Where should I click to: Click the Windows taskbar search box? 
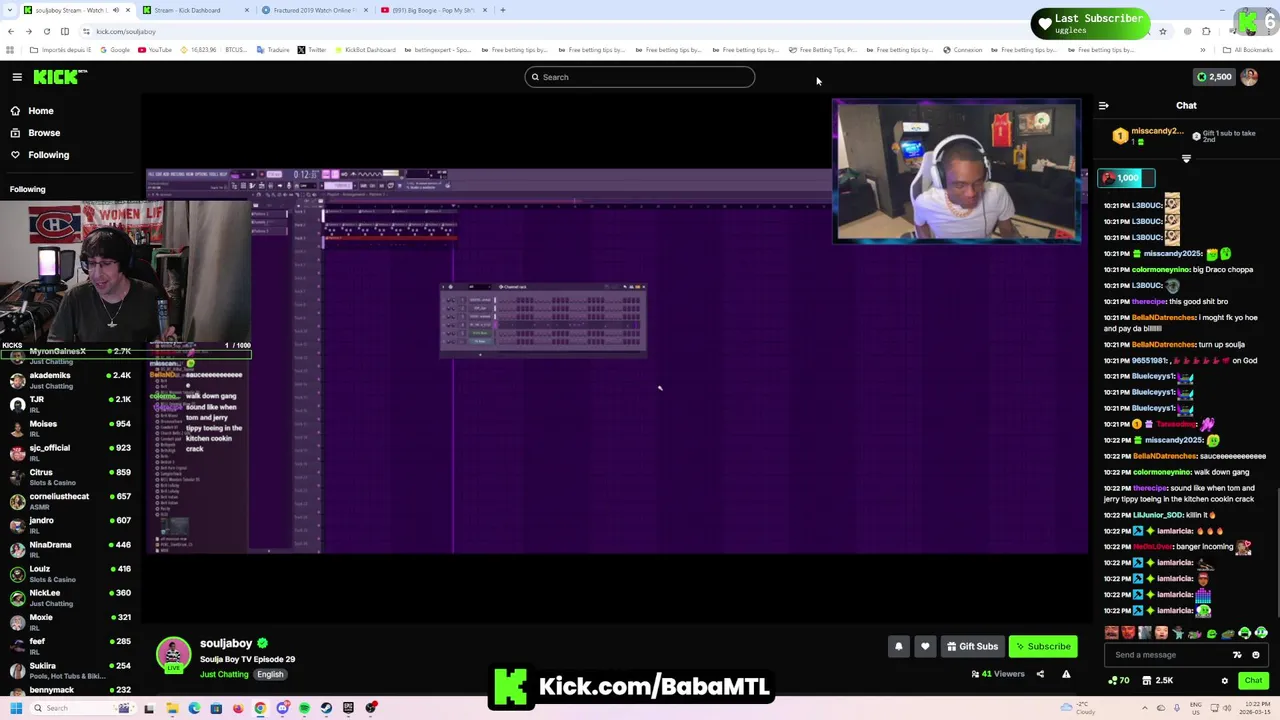click(84, 708)
